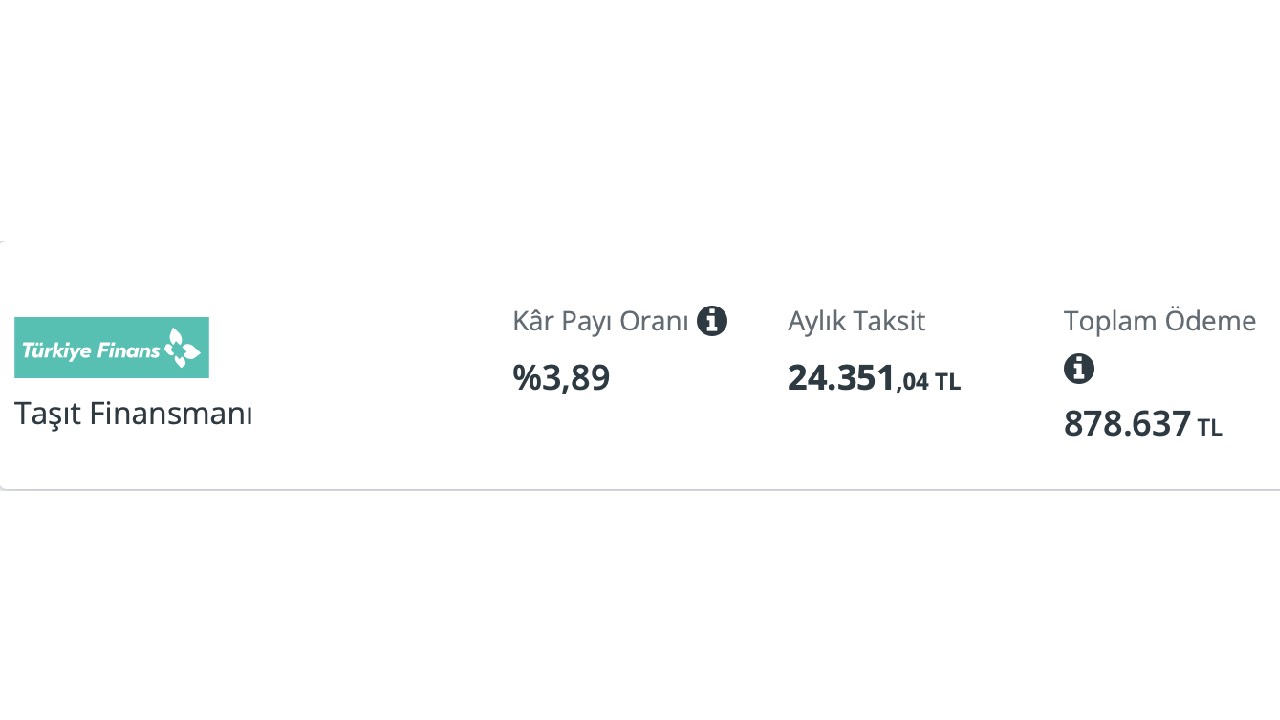Open the info icon under Toplam Ödeme
Screen dimensions: 1280x720
pyautogui.click(x=1079, y=368)
